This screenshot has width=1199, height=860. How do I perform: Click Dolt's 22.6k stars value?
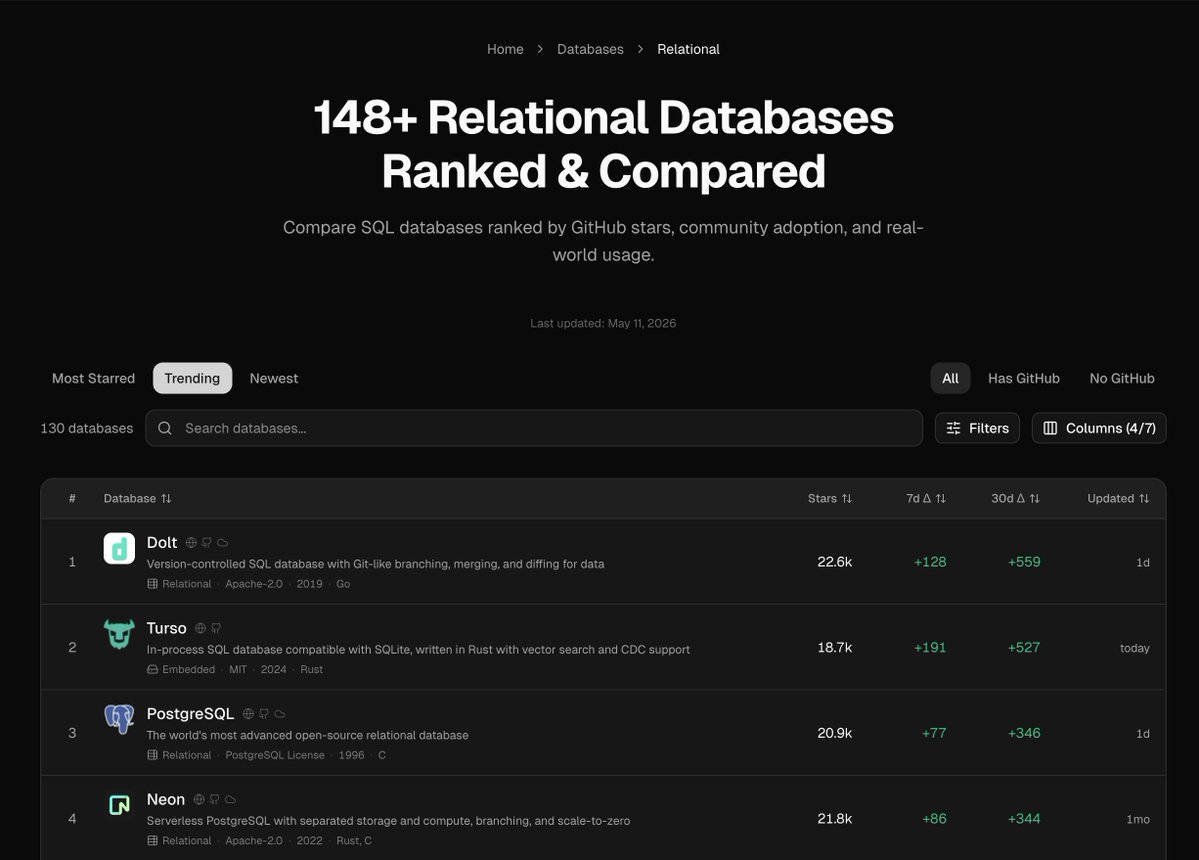[834, 562]
